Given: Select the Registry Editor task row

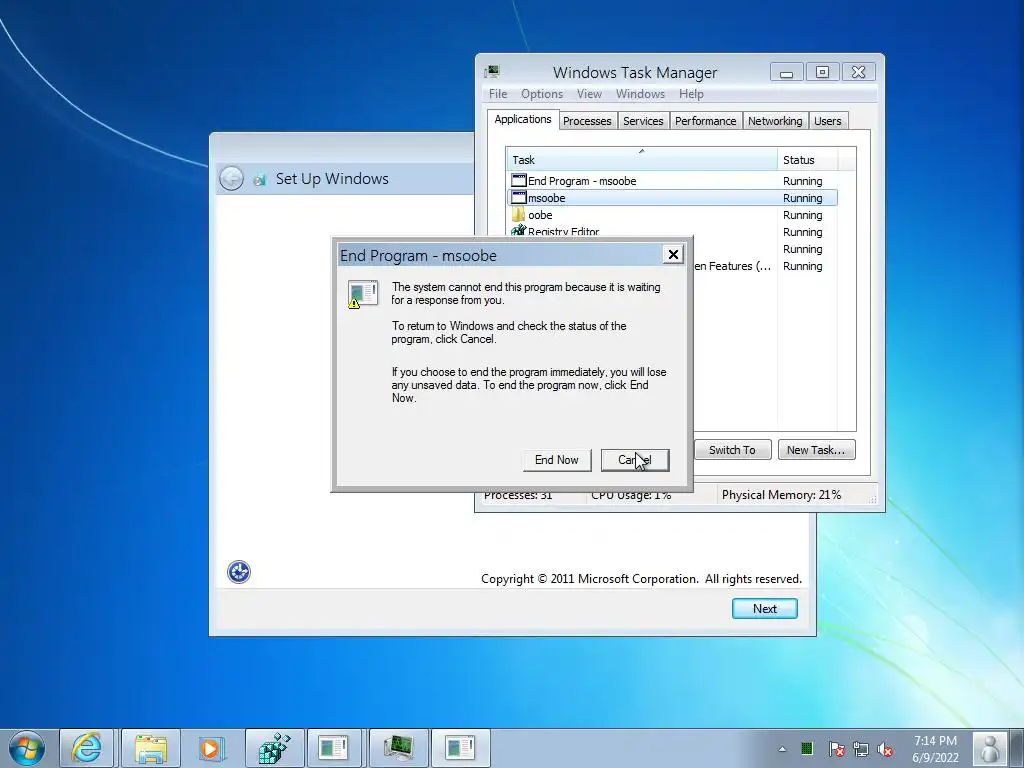Looking at the screenshot, I should click(x=671, y=231).
